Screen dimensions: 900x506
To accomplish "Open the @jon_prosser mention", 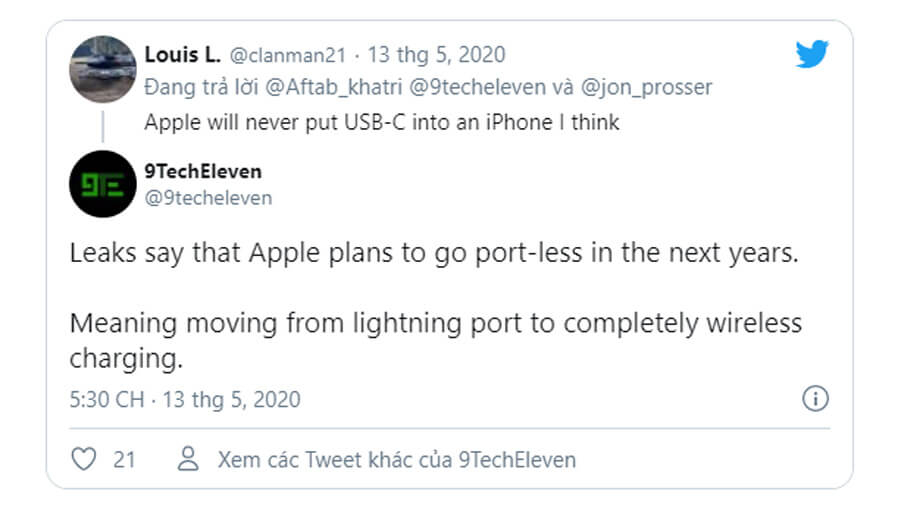I will (646, 87).
